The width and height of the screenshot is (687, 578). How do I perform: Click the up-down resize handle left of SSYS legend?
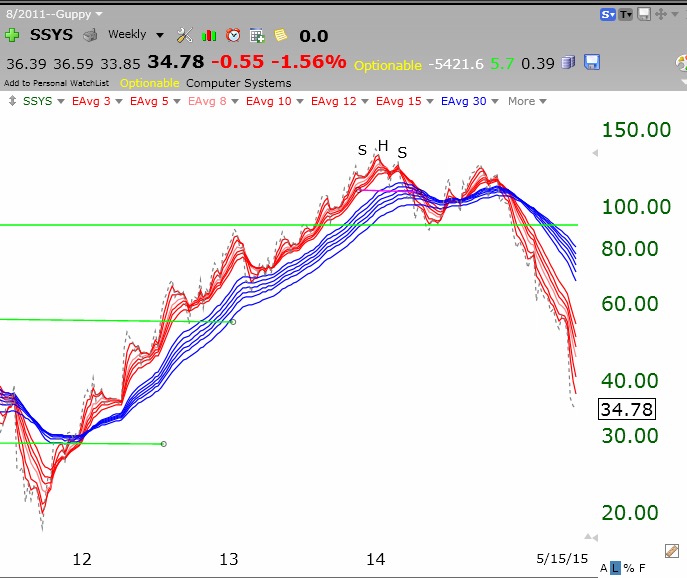point(12,101)
